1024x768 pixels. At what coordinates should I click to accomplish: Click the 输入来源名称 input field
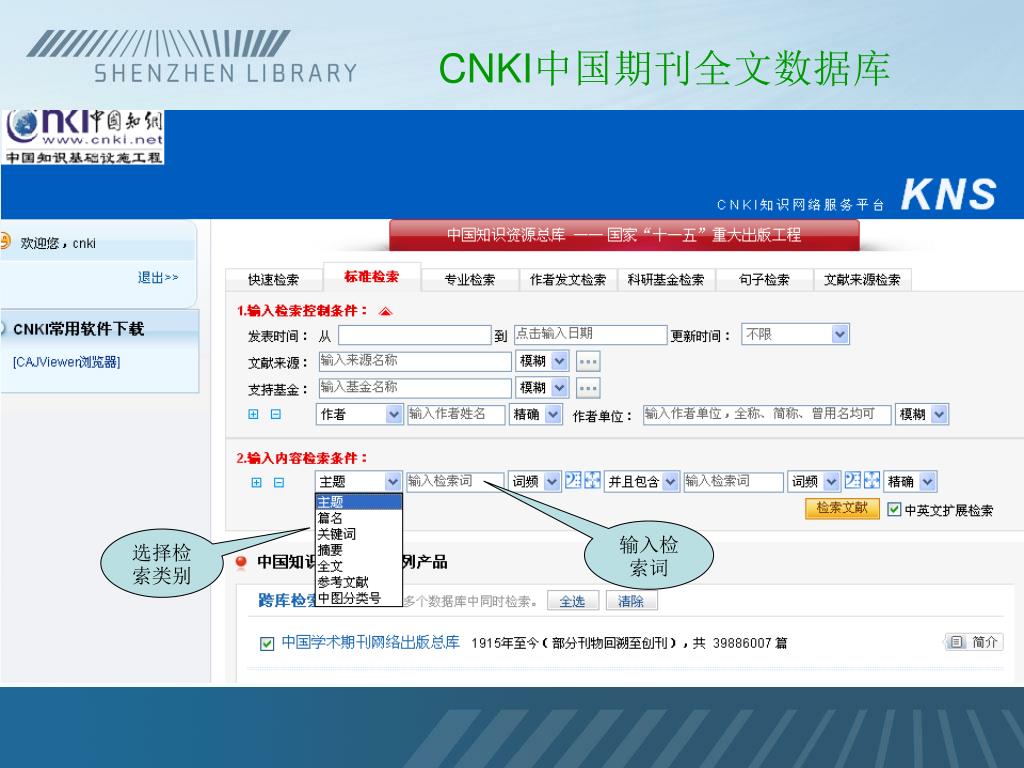[x=415, y=361]
